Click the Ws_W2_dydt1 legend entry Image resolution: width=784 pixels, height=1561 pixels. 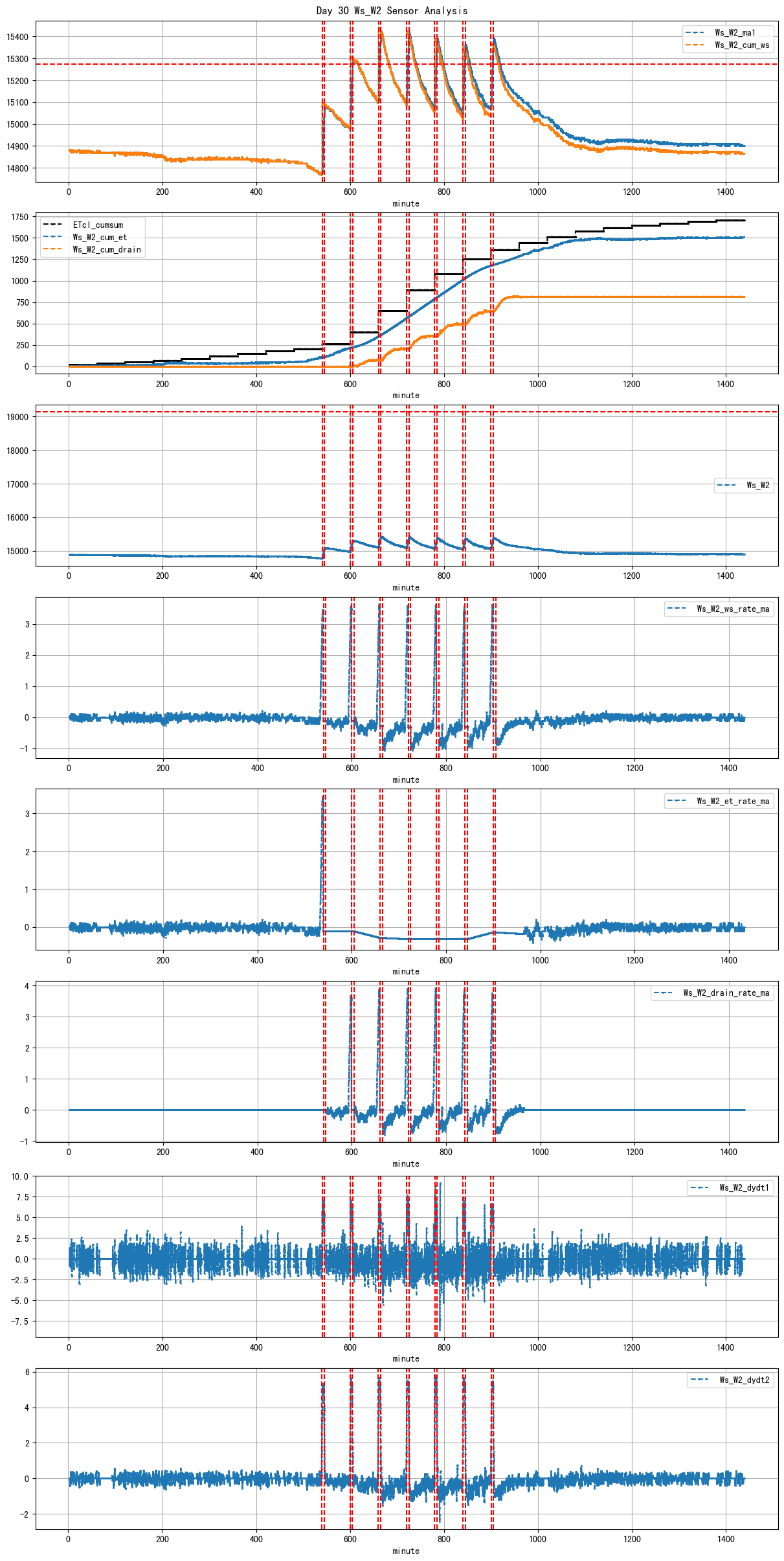click(744, 1187)
